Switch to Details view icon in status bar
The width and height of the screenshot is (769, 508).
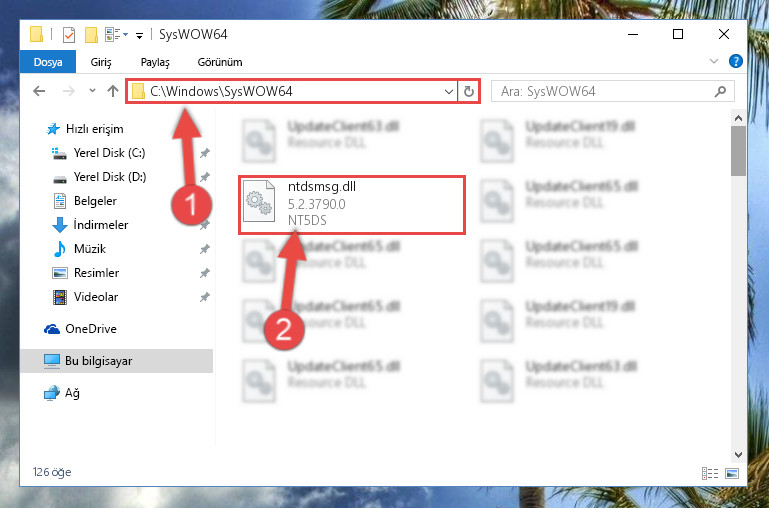pos(710,473)
